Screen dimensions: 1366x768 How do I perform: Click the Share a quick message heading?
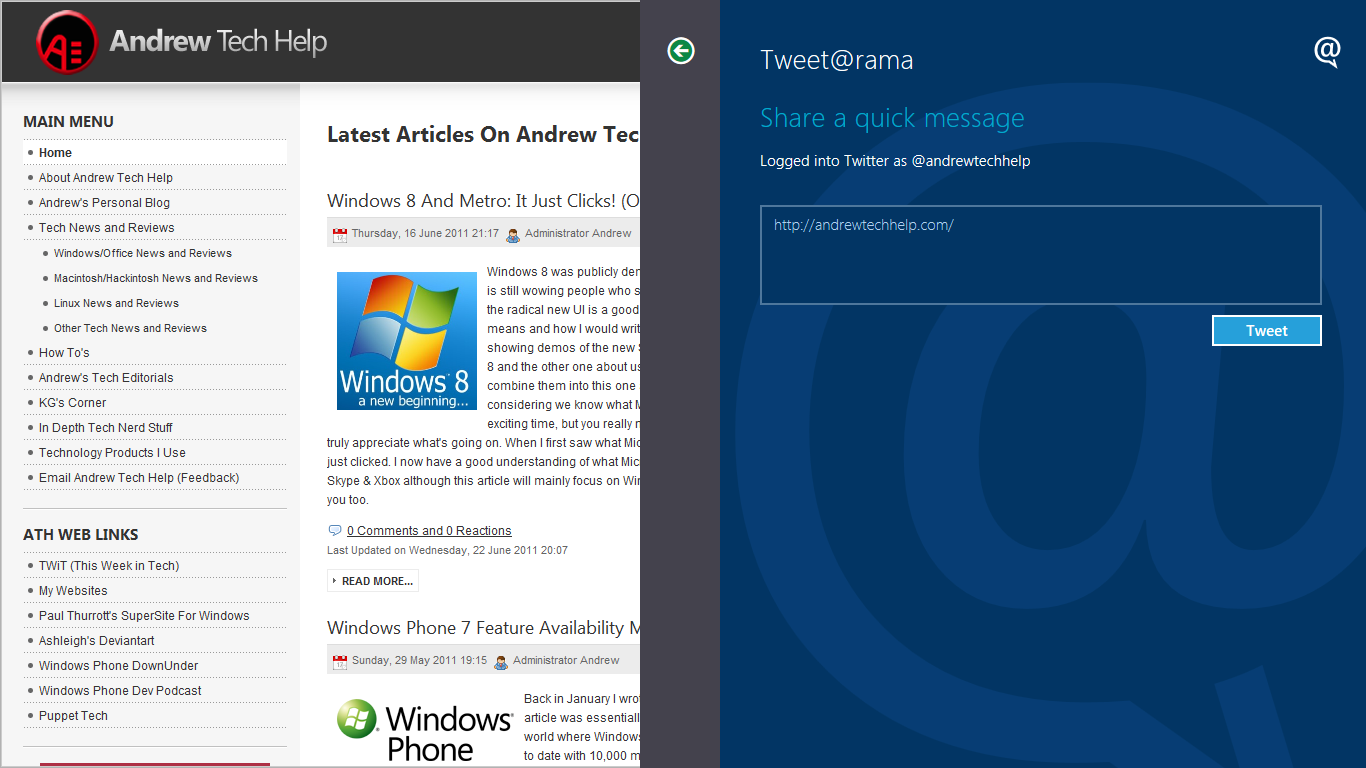pyautogui.click(x=892, y=118)
